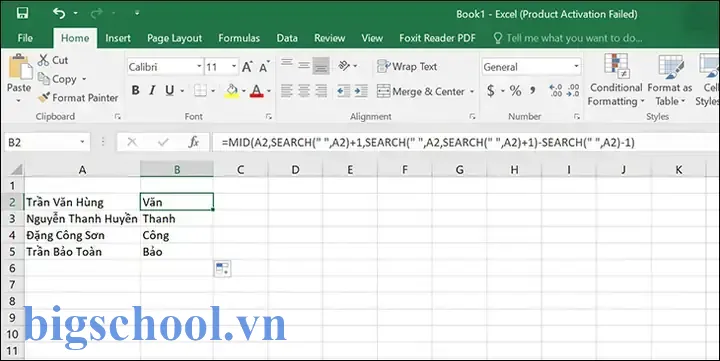Click Merge & Center
Image resolution: width=720 pixels, height=361 pixels.
coord(421,91)
